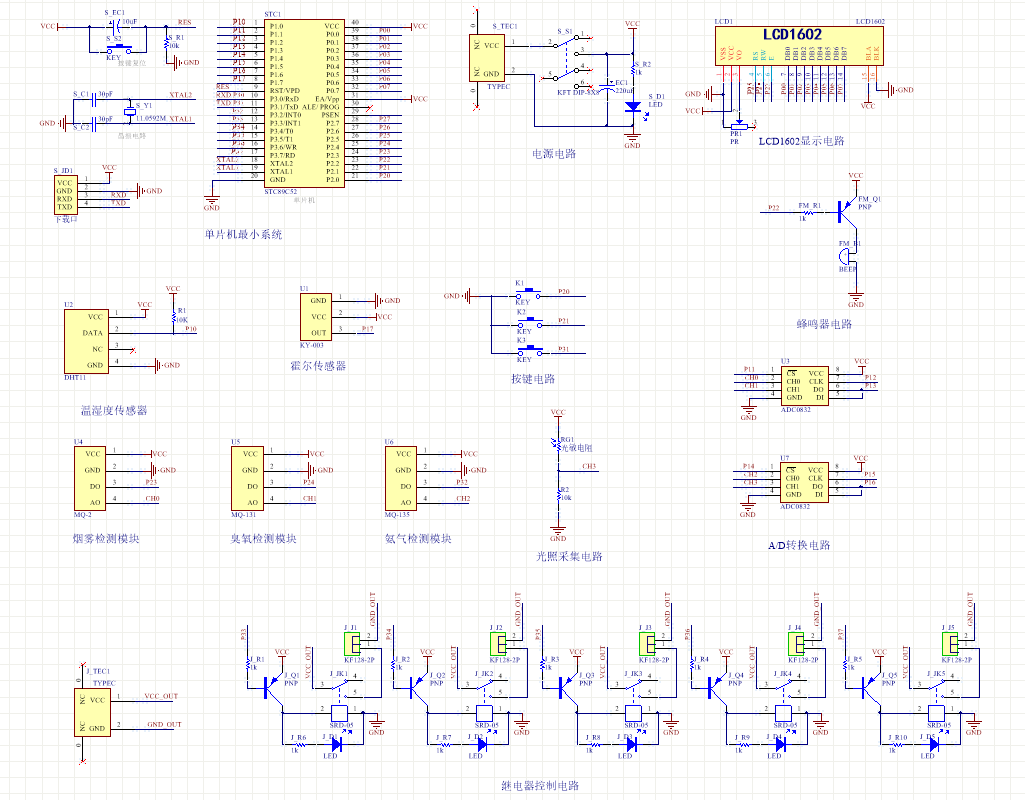Click the ADC0832 chip labeled U3
Screen dimensions: 1025x800
pyautogui.click(x=805, y=386)
